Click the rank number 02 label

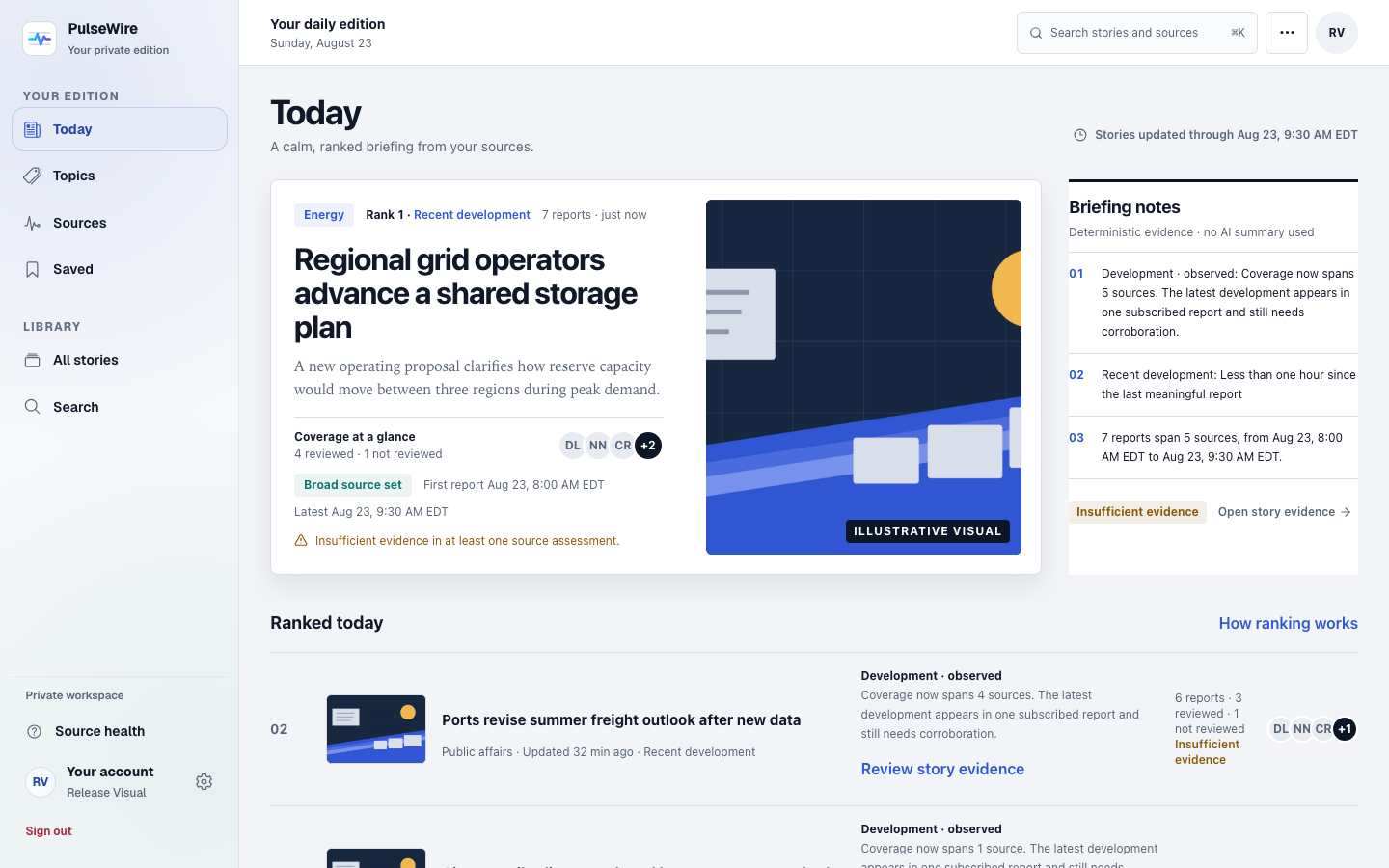click(279, 729)
